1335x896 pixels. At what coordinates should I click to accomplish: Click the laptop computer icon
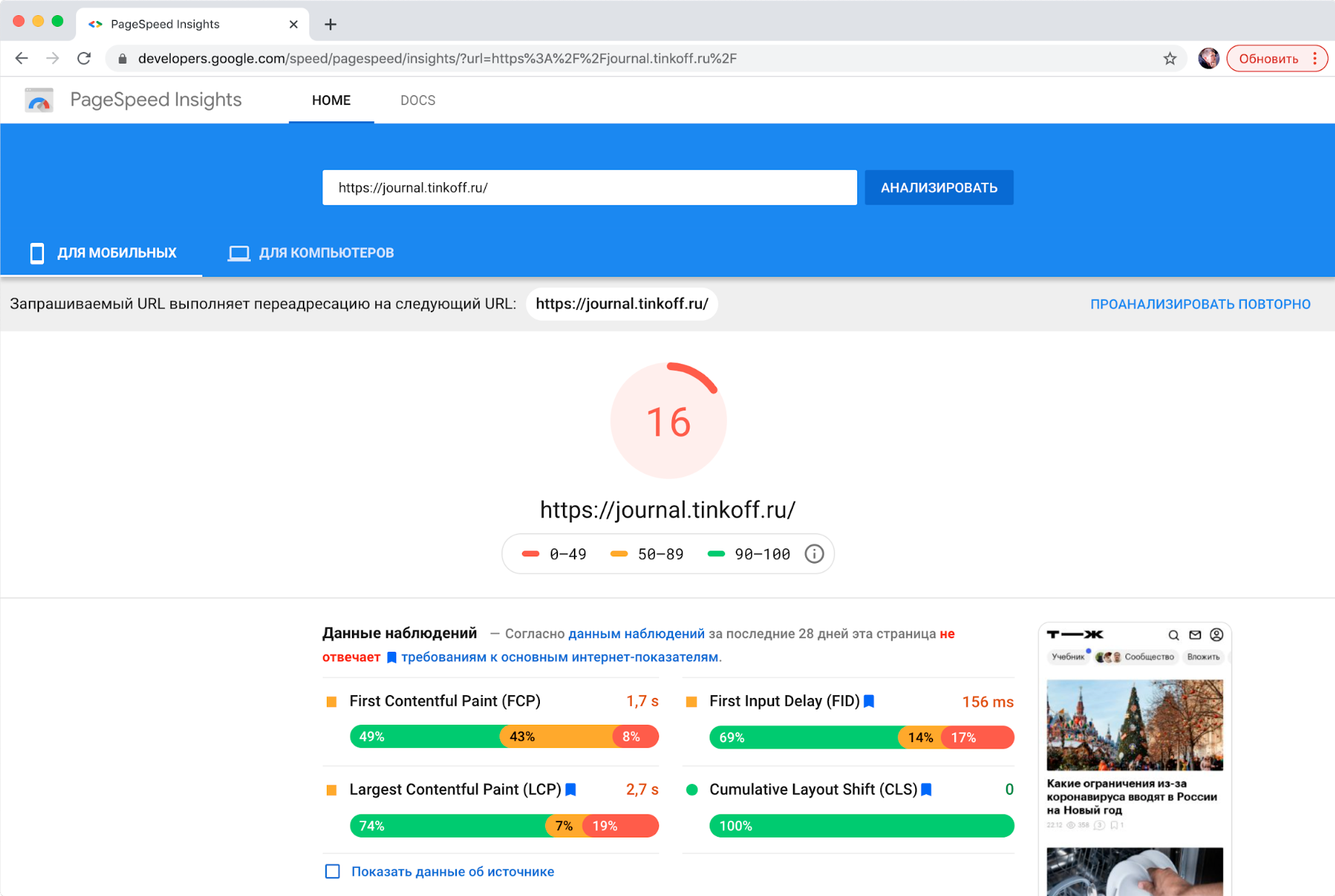[x=239, y=253]
